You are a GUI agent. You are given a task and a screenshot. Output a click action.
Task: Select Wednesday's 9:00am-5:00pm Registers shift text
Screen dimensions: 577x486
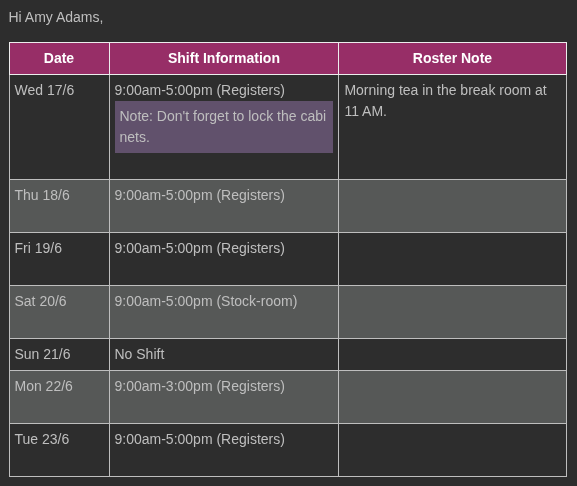[199, 90]
